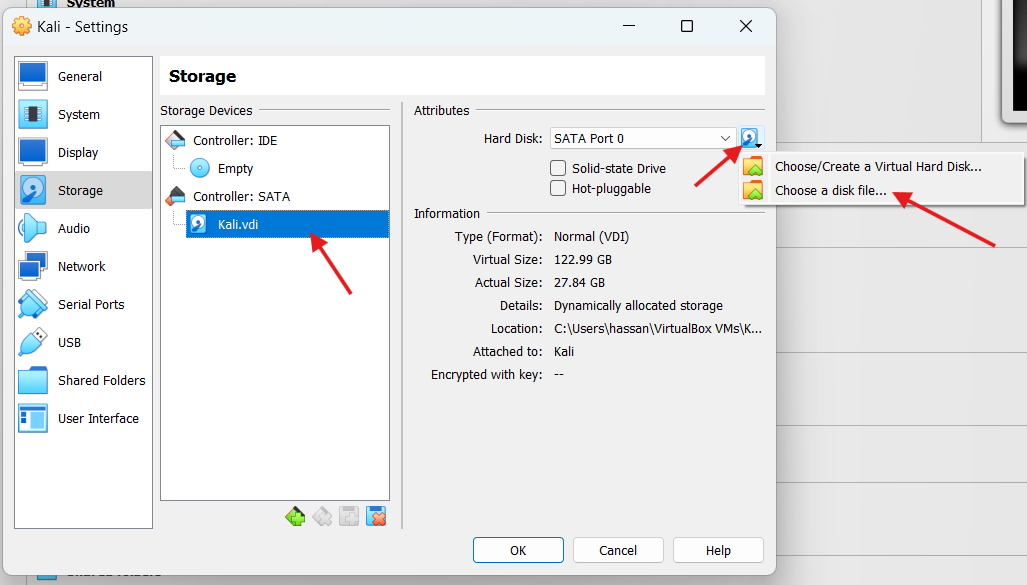Click the remove controller icon
The width and height of the screenshot is (1027, 585).
point(322,516)
